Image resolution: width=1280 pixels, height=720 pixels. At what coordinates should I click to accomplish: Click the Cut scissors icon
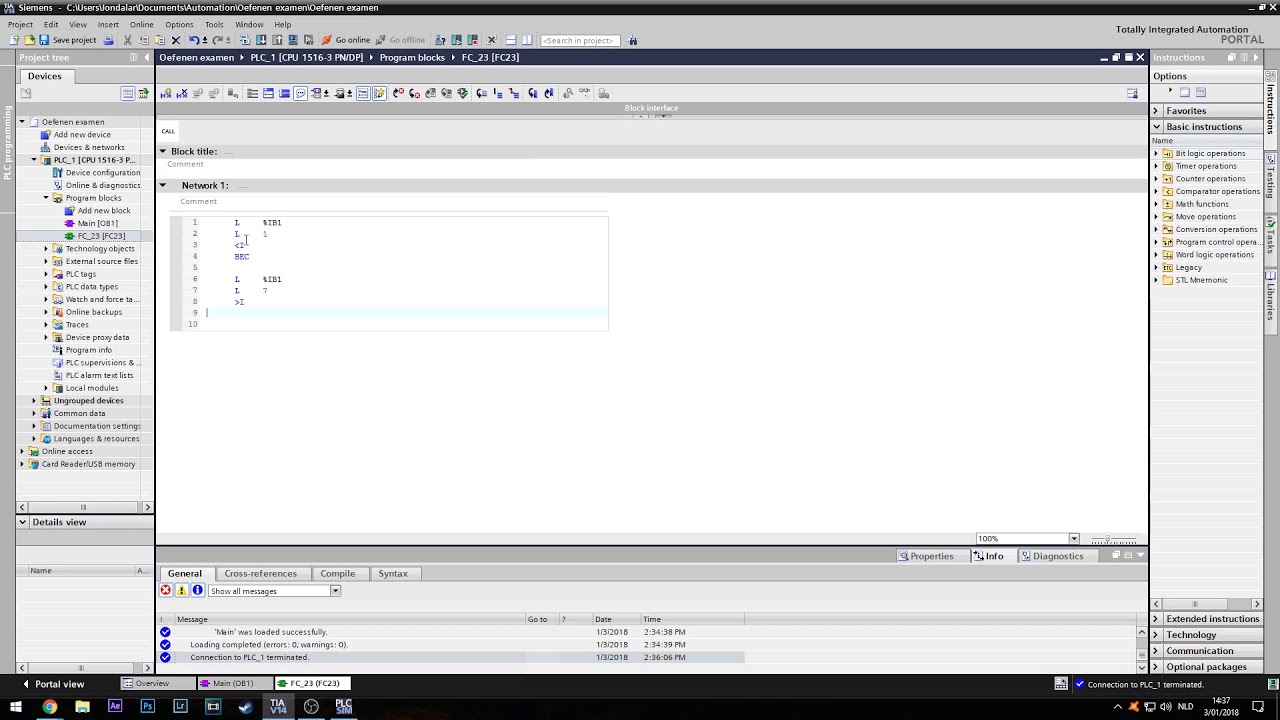tap(127, 40)
